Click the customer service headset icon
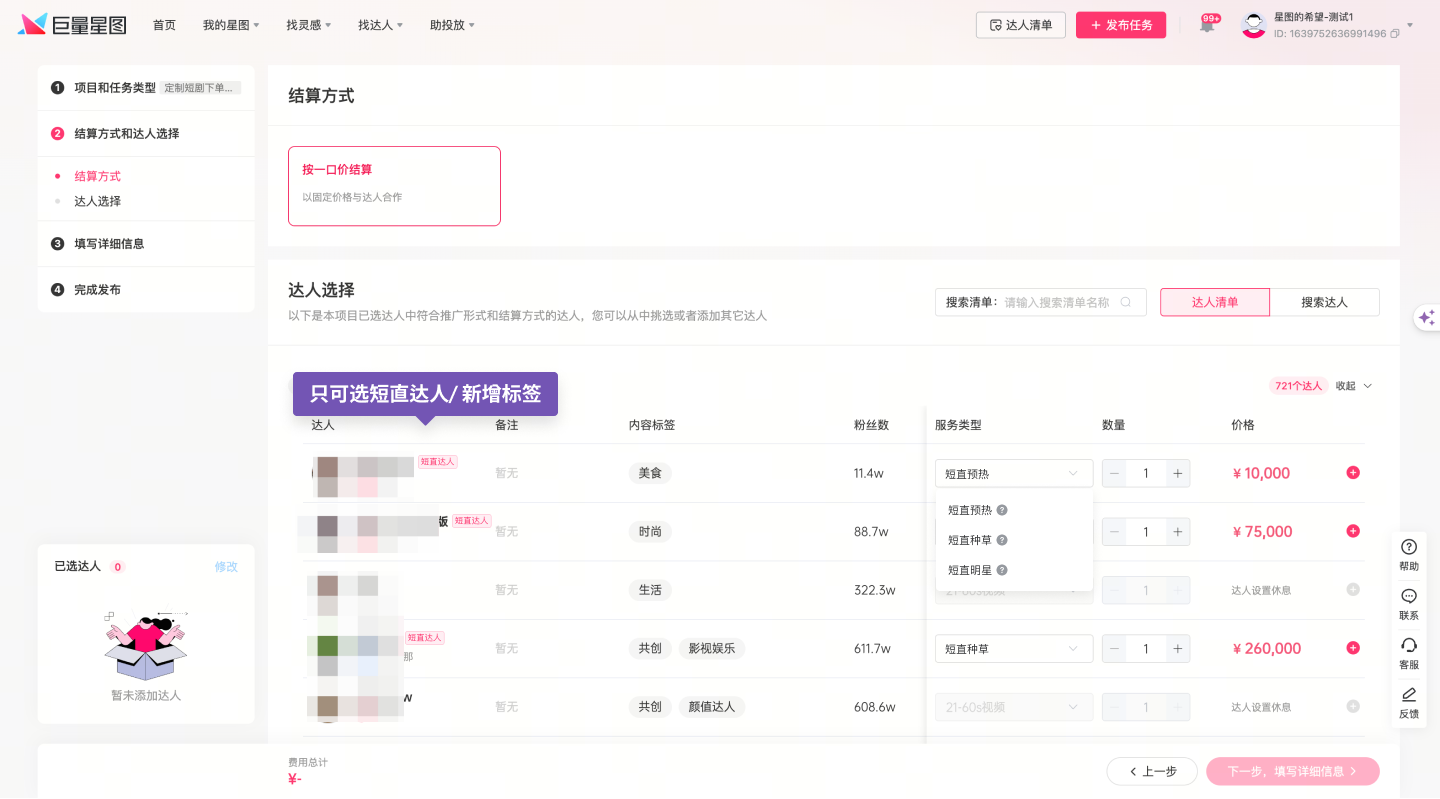1440x799 pixels. coord(1409,652)
